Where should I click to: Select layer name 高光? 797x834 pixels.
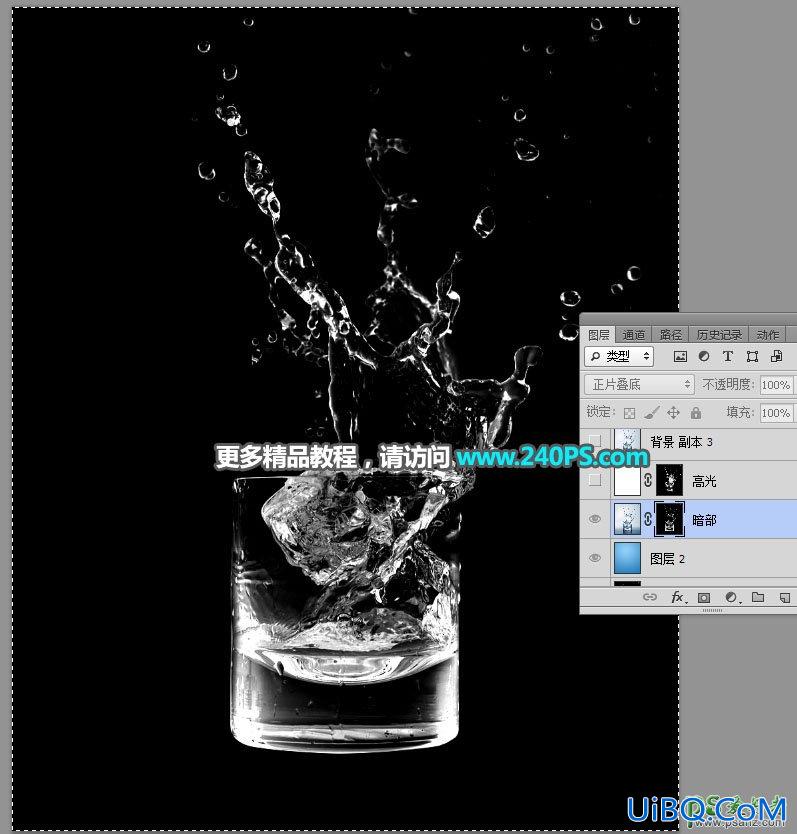[x=704, y=481]
